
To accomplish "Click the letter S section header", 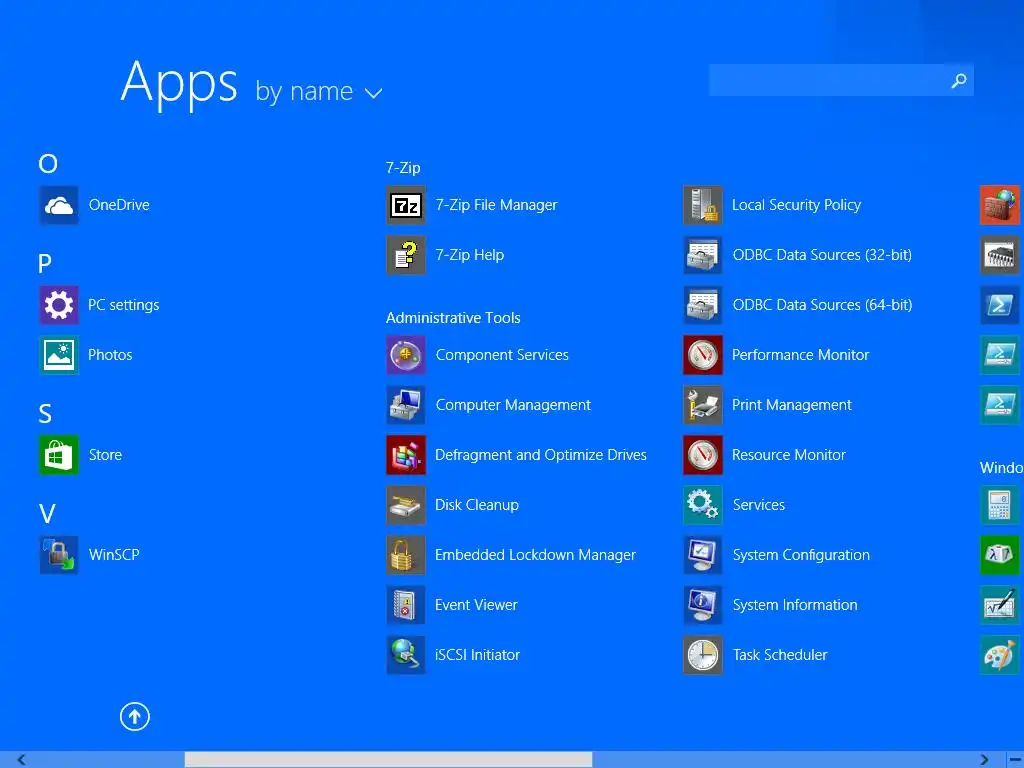I will coord(45,414).
